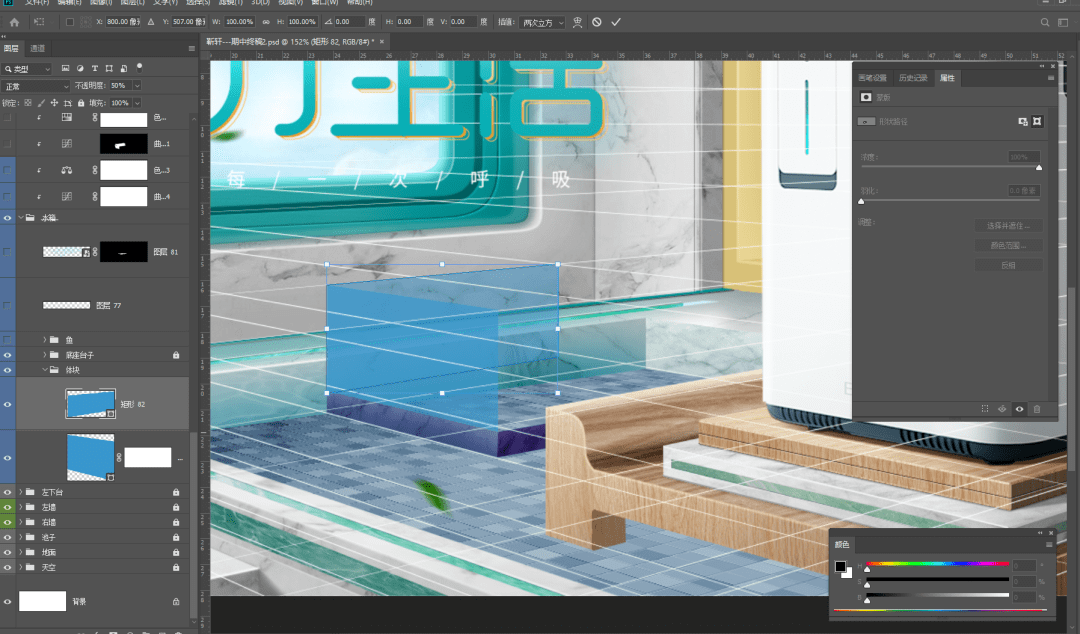Screen dimensions: 1080x634
Task: Commit the transform with the checkmark icon
Action: (616, 22)
